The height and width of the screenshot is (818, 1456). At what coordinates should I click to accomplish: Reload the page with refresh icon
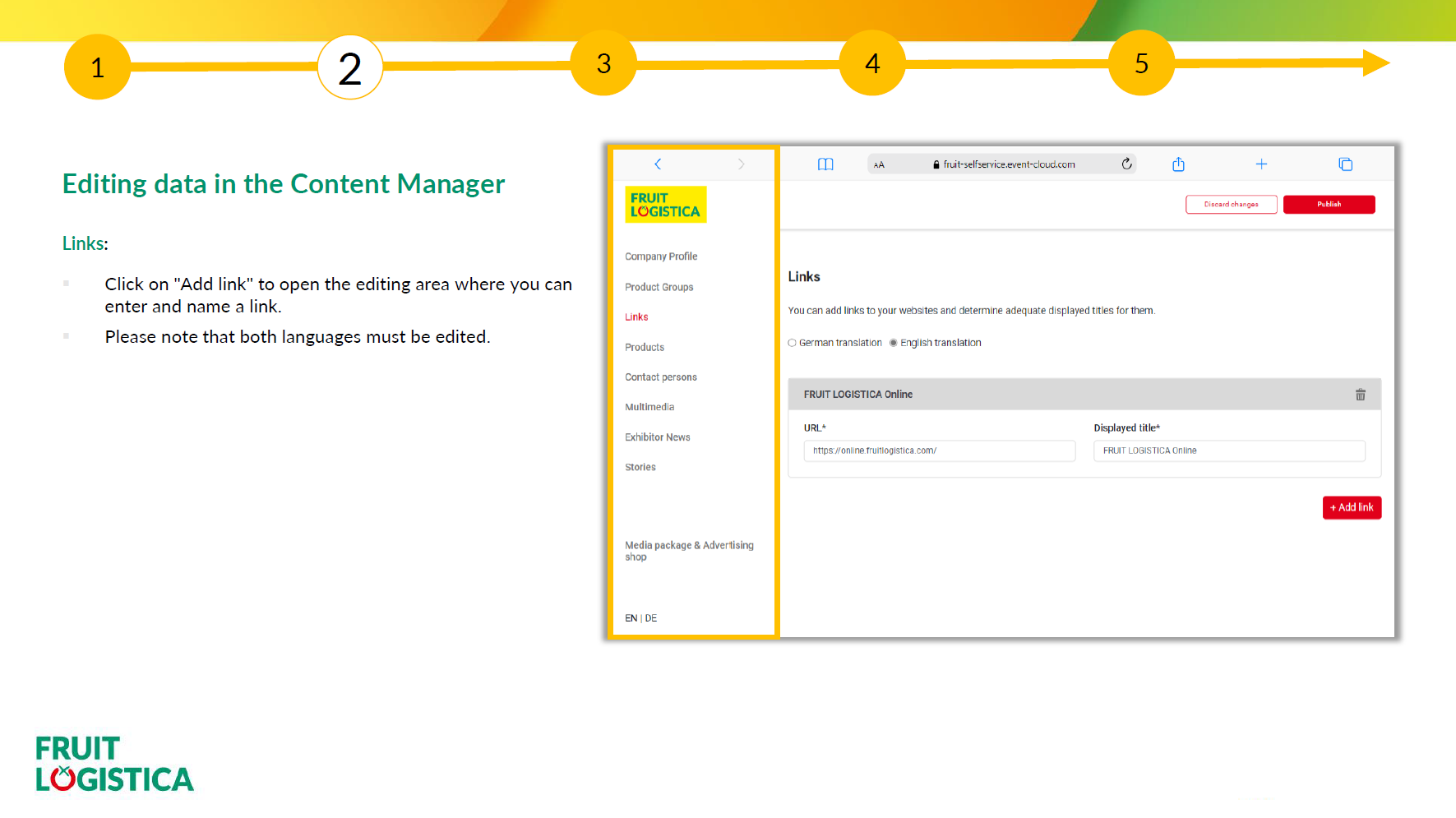coord(1127,164)
